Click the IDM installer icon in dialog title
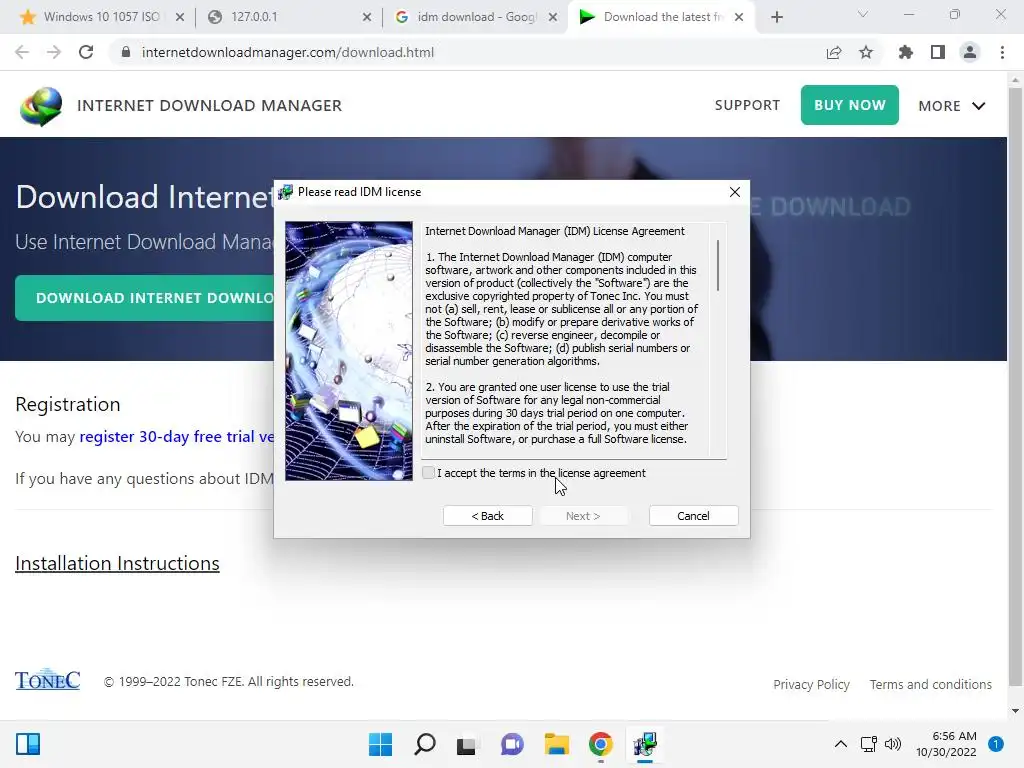Screen dimensions: 1024x768 click(x=285, y=192)
